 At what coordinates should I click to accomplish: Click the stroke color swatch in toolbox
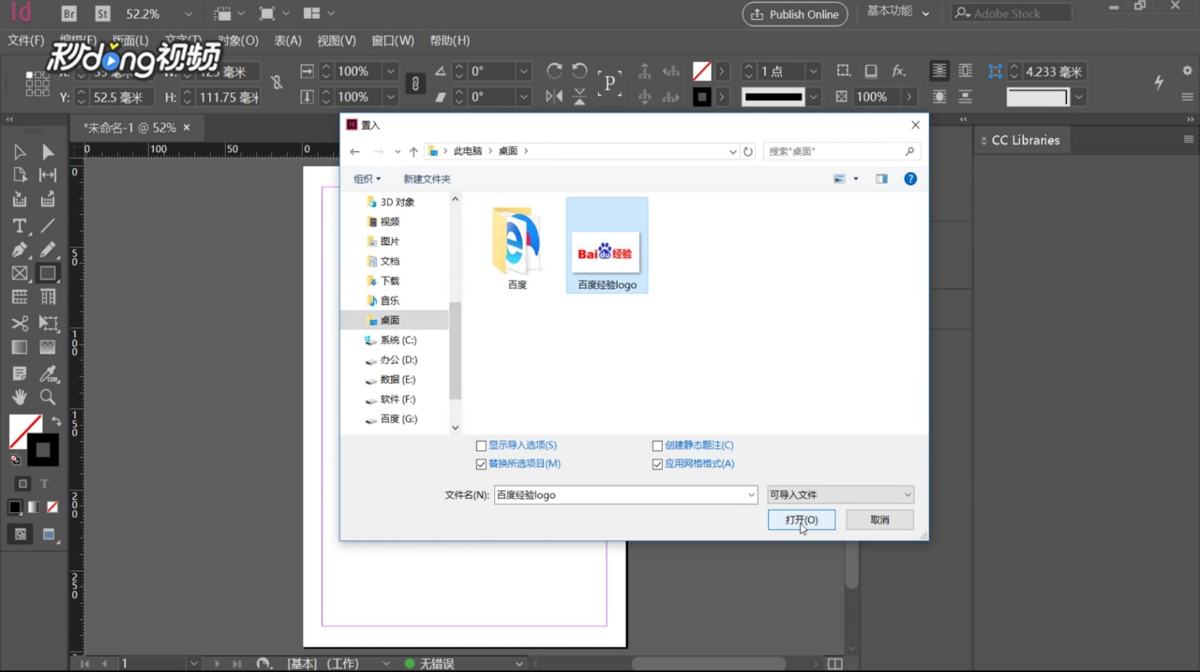pyautogui.click(x=44, y=451)
